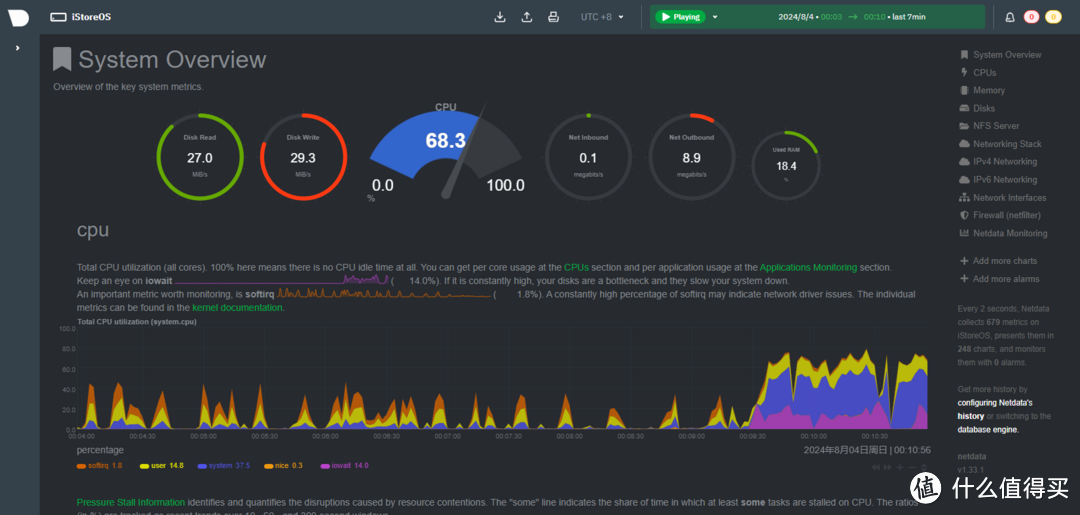This screenshot has height=515, width=1080.
Task: Toggle softirq dimension in chart legend
Action: tap(99, 465)
